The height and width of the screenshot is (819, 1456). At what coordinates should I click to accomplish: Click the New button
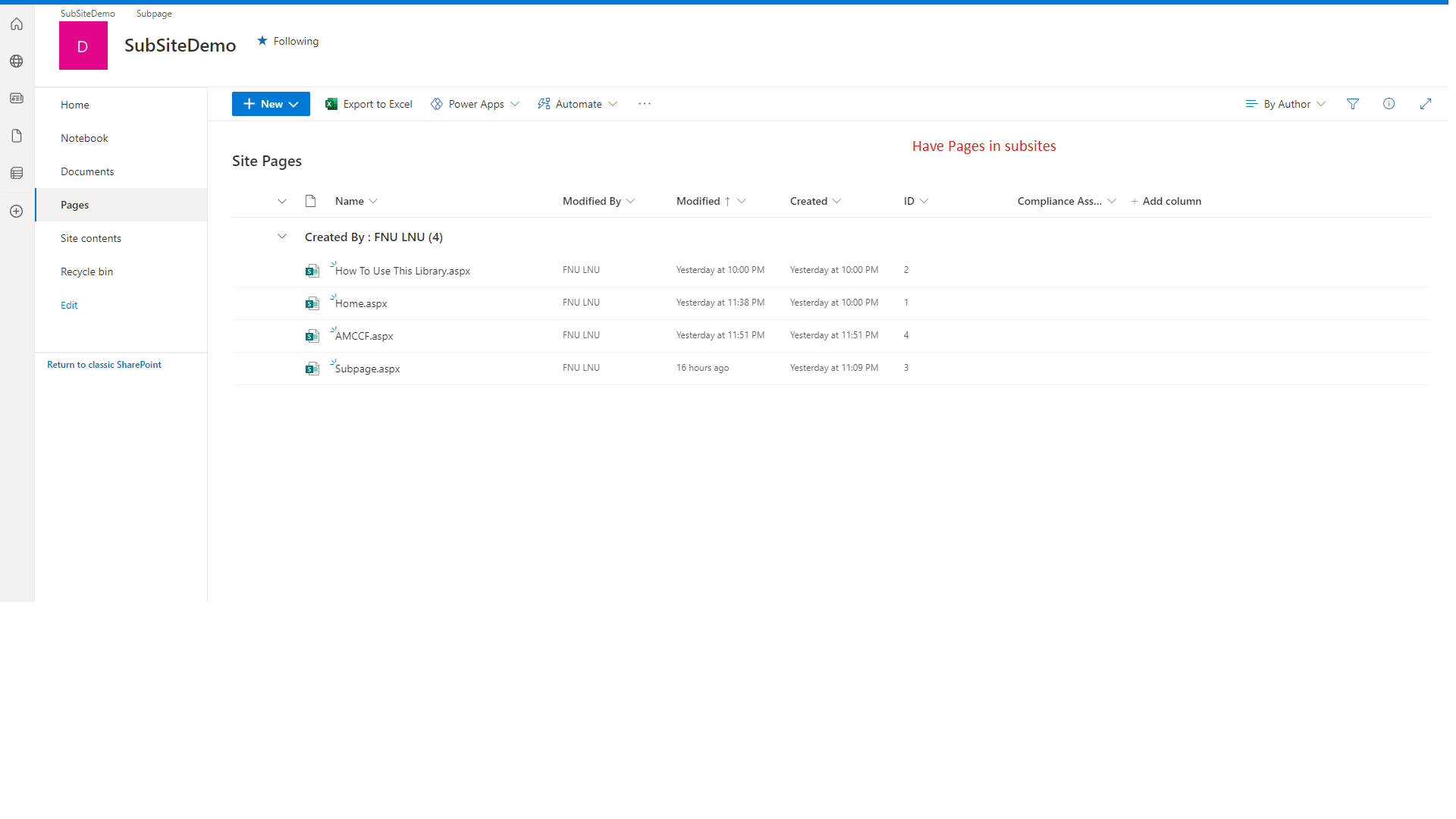271,104
